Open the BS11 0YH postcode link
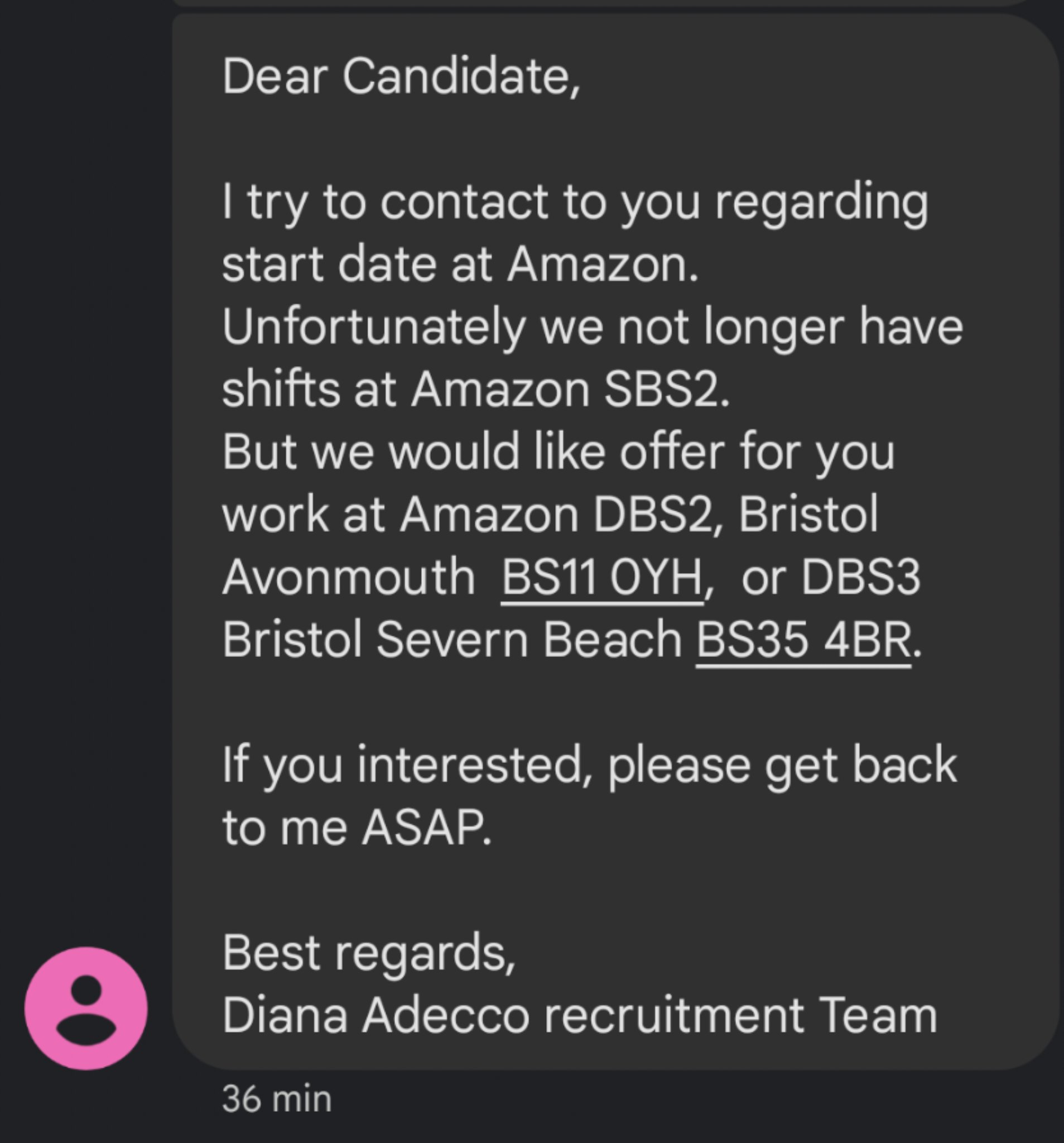1064x1143 pixels. click(x=602, y=577)
